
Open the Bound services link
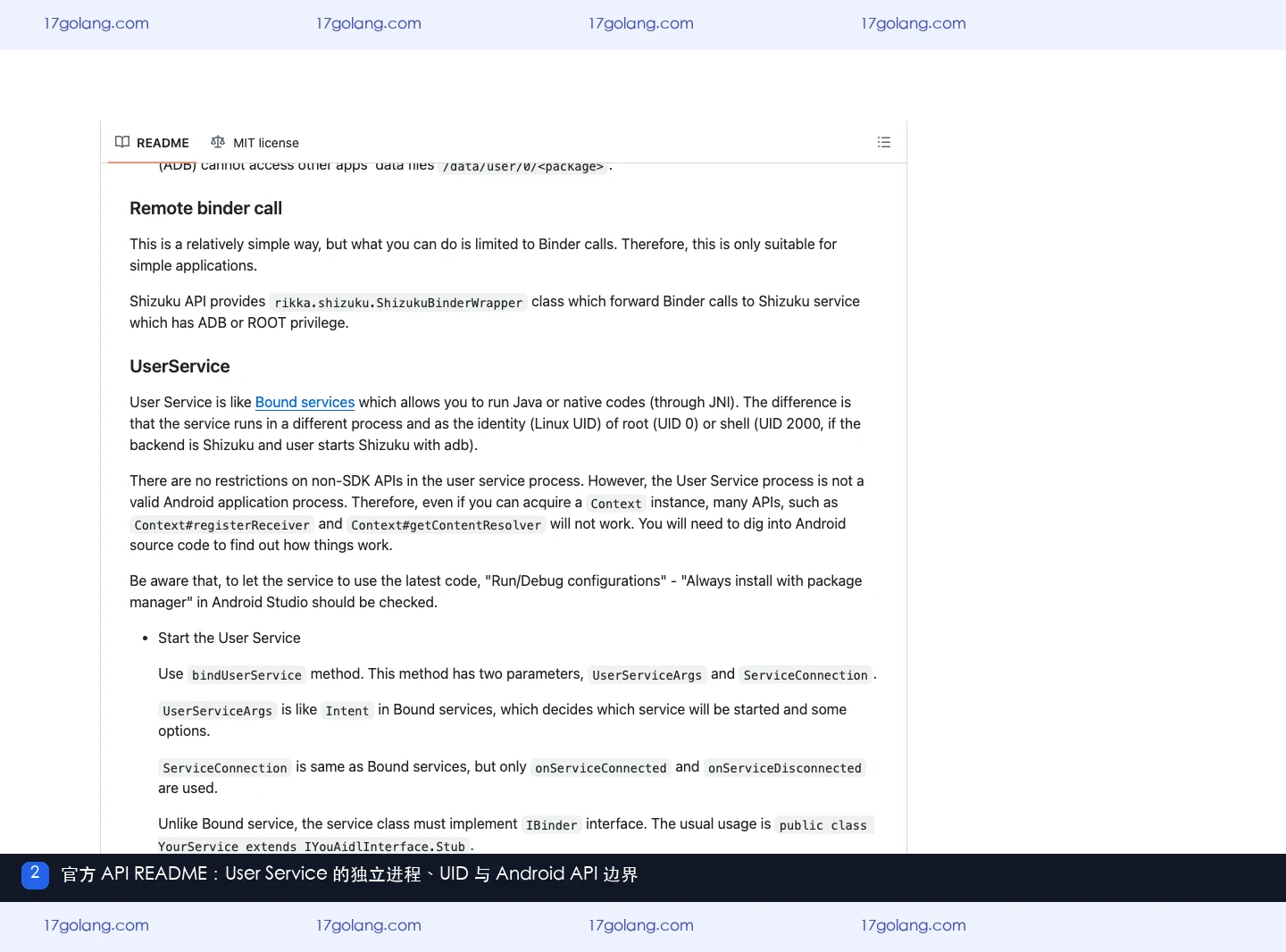(x=305, y=402)
